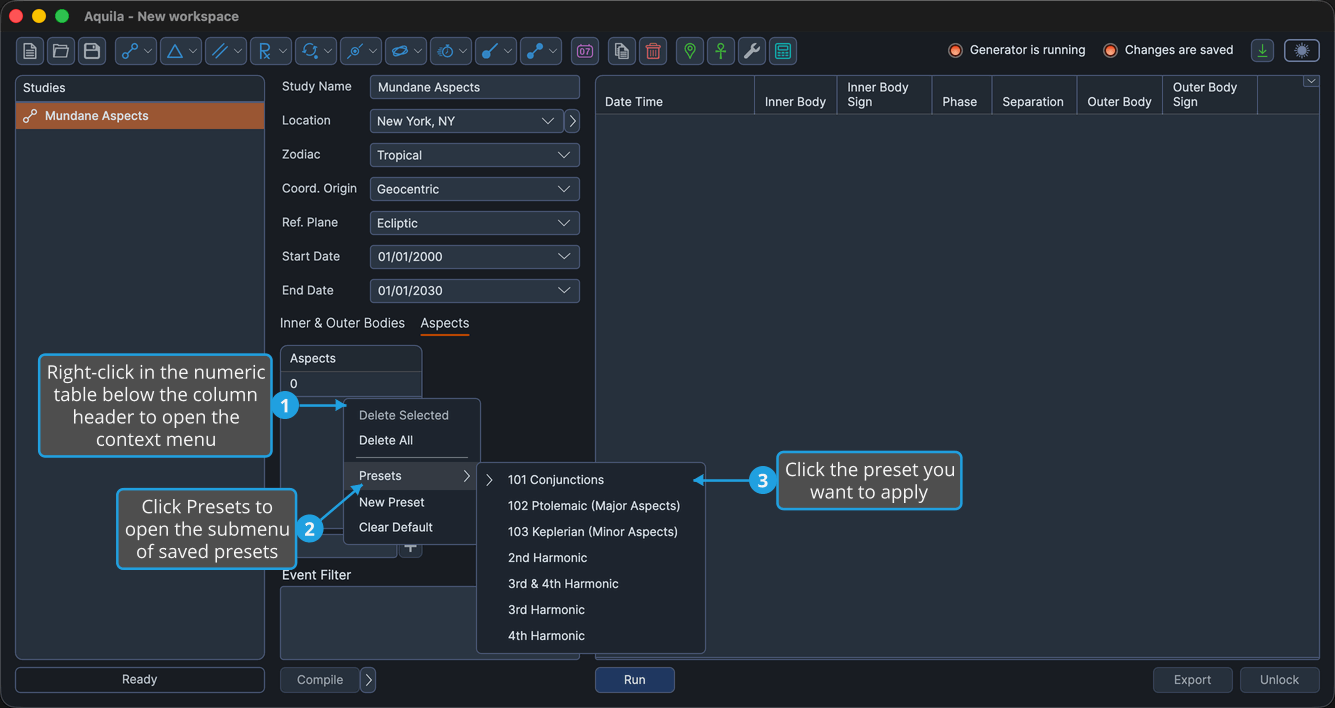Open the End Date picker 01/01/2030
This screenshot has width=1335, height=708.
(x=475, y=291)
